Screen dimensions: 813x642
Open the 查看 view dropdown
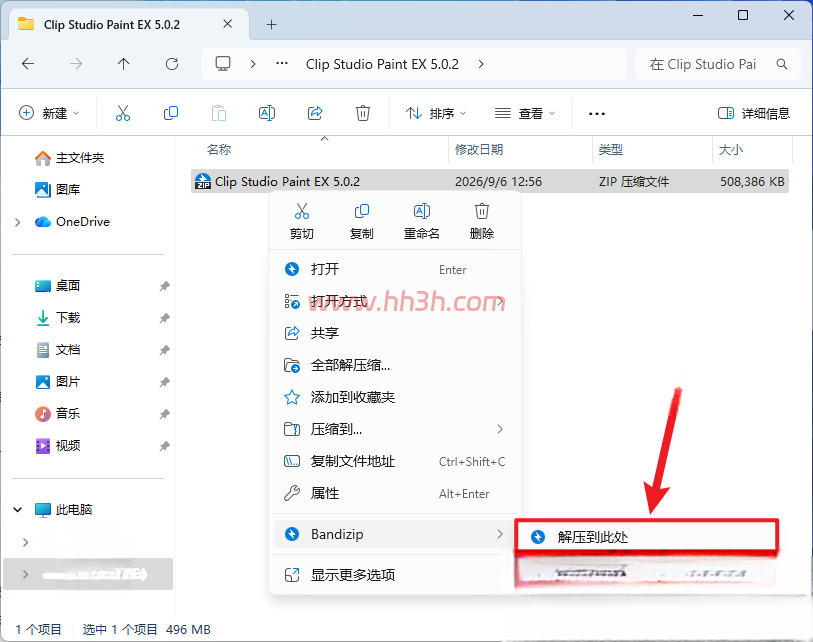[525, 113]
